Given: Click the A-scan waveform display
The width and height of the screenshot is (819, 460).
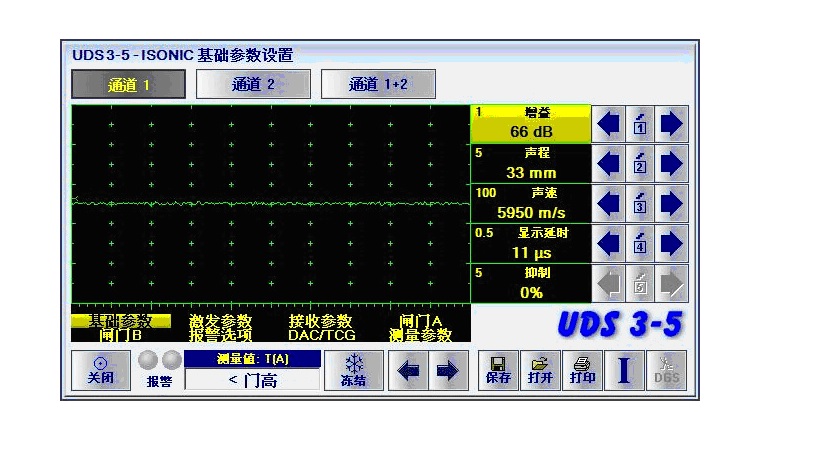Looking at the screenshot, I should [271, 204].
